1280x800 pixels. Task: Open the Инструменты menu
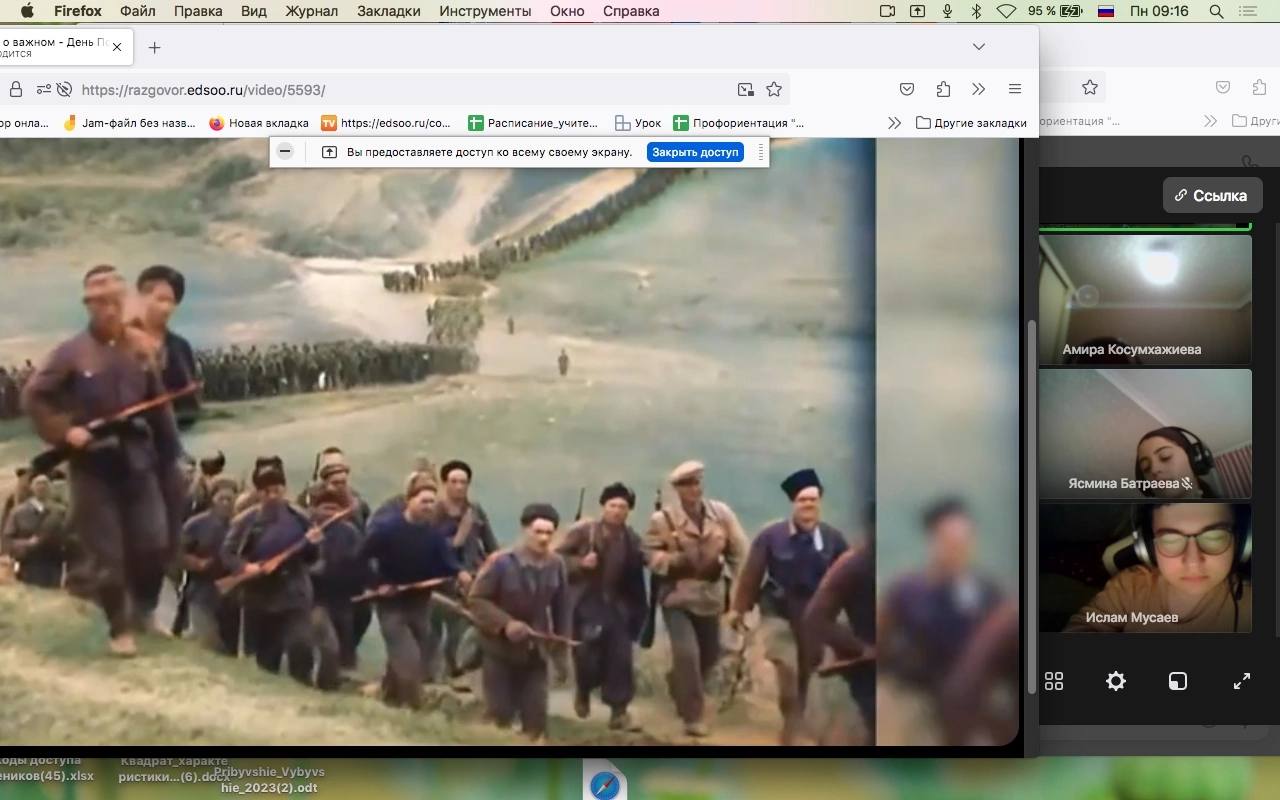click(x=485, y=11)
